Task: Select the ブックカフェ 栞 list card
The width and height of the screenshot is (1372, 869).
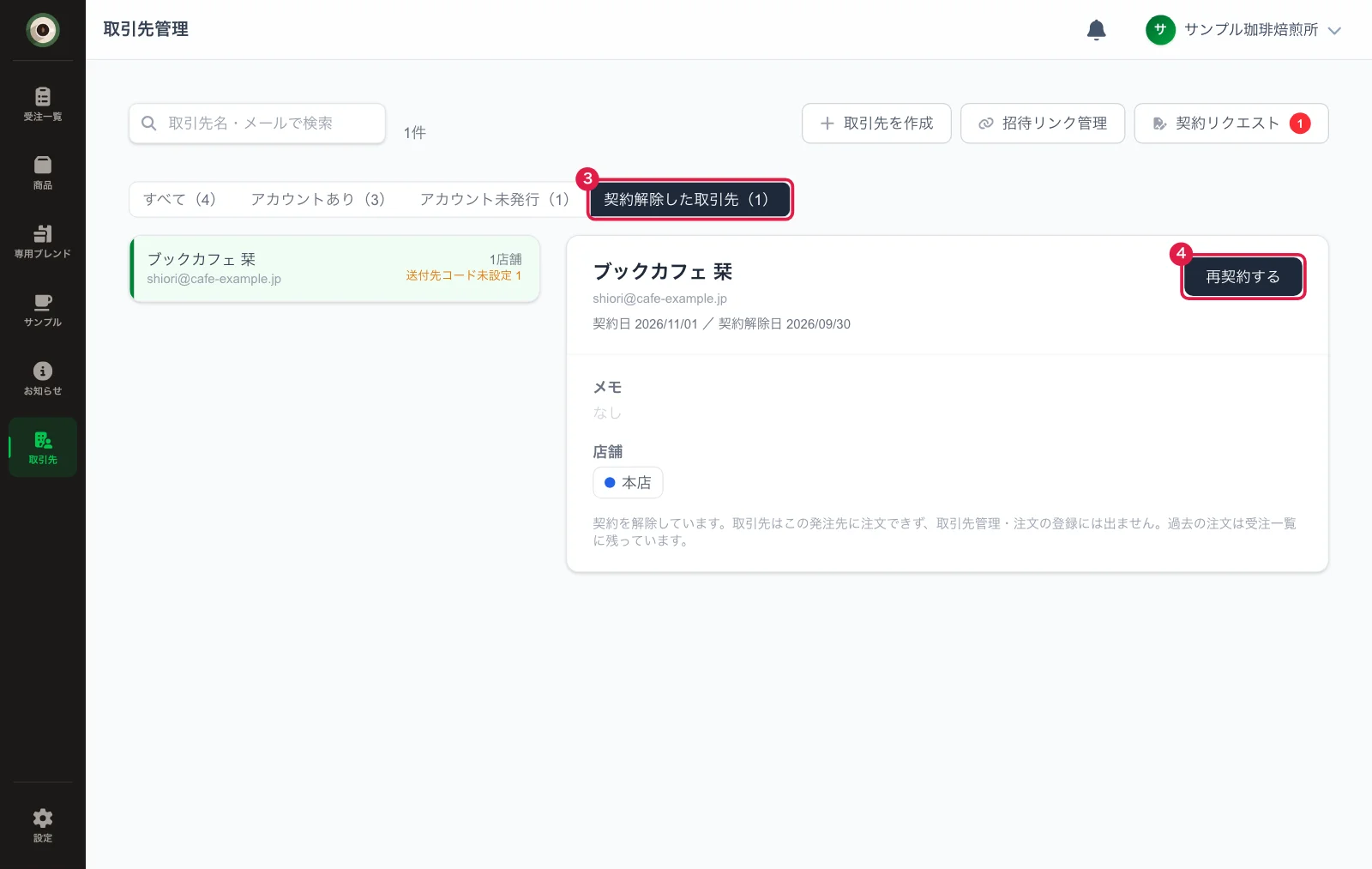Action: 334,269
